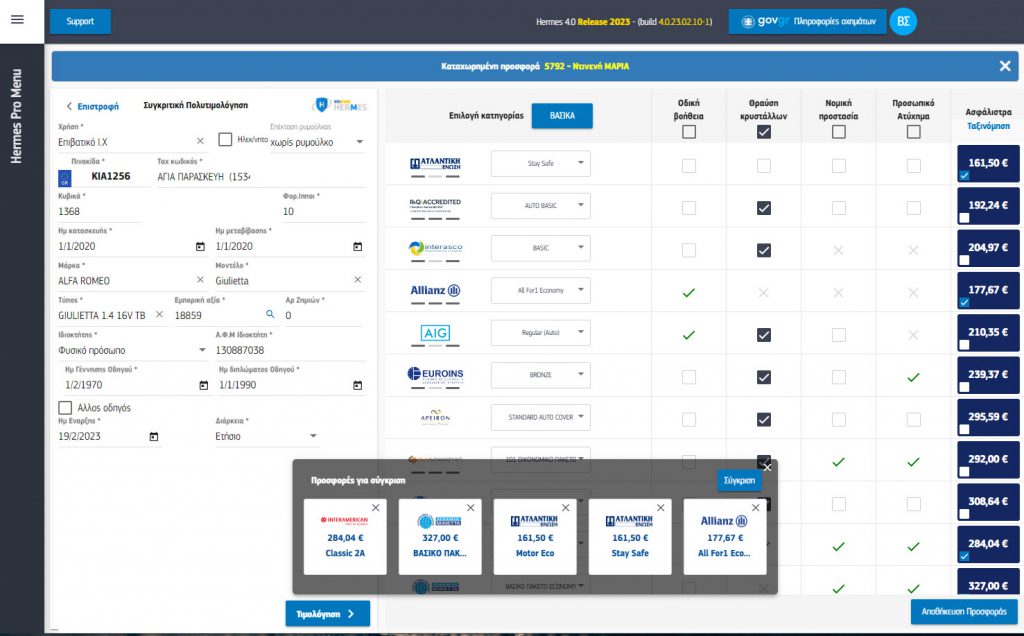Toggle the Άλλος οδηγός checkbox
This screenshot has width=1024, height=636.
(x=65, y=407)
